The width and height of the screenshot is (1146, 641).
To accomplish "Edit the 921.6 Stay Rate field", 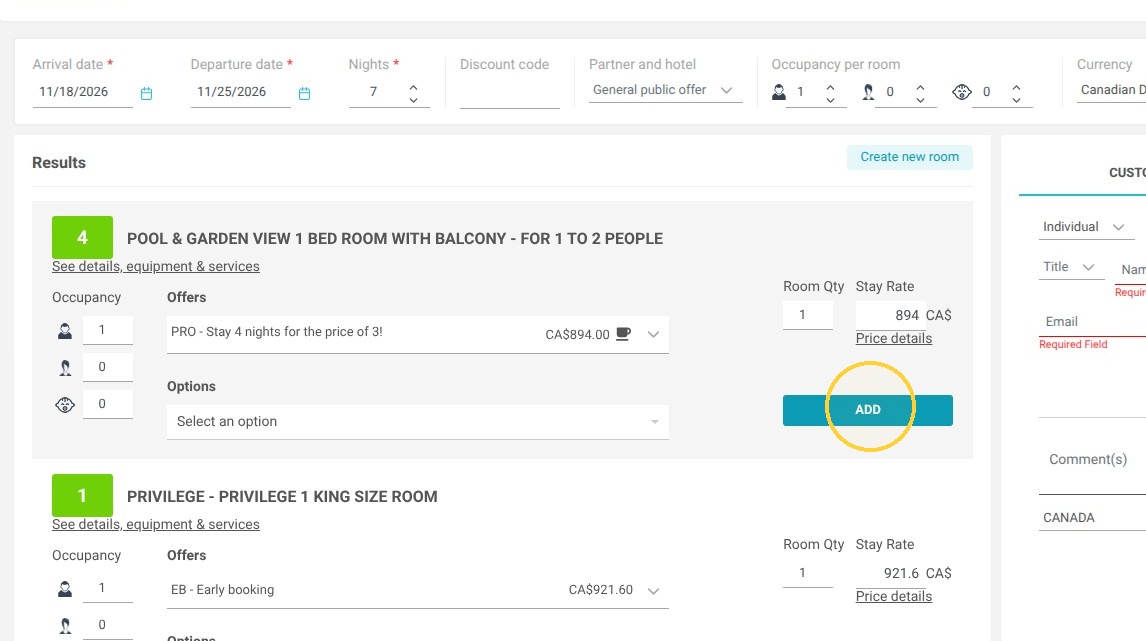I will click(x=890, y=573).
